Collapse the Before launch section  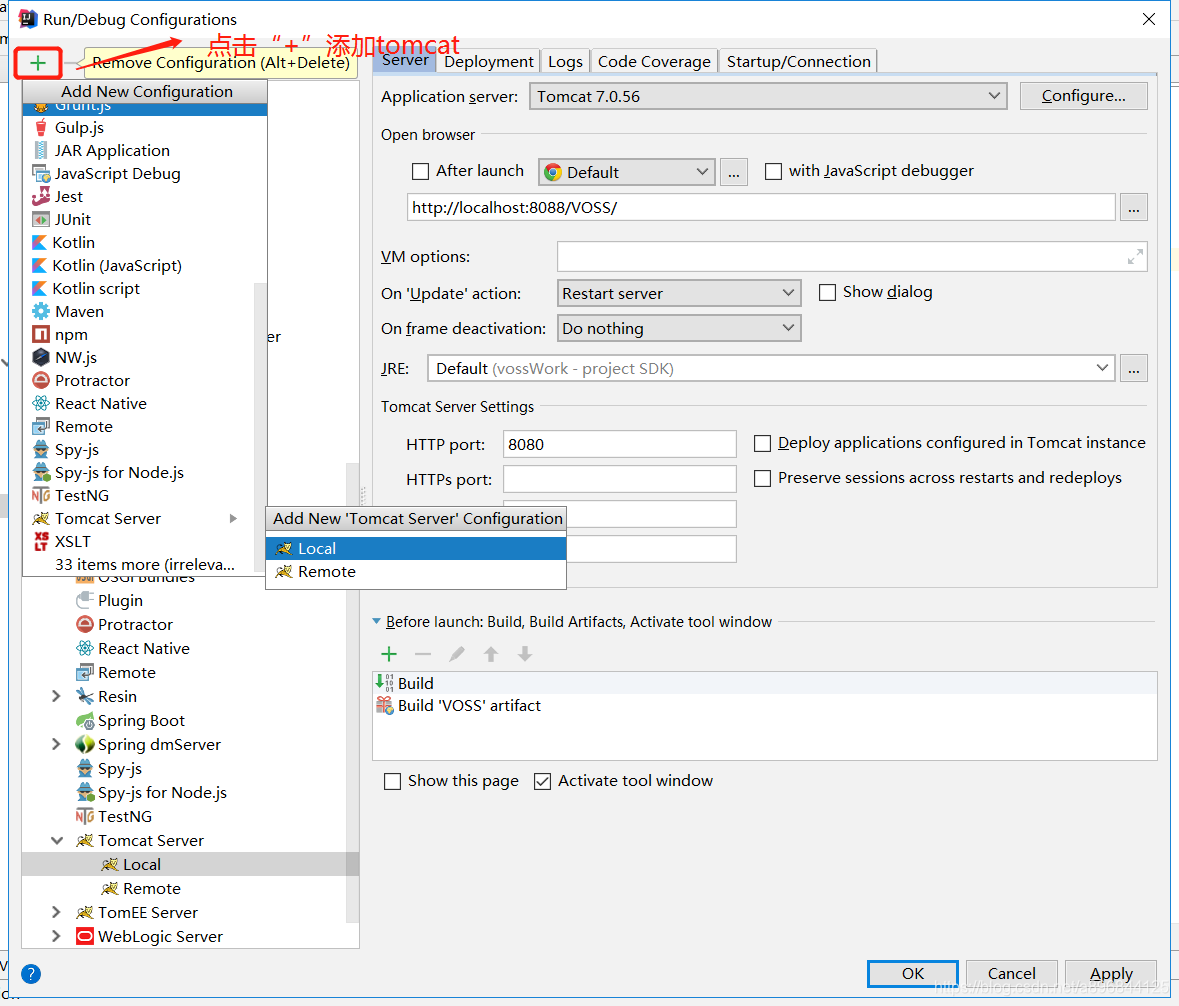click(x=376, y=622)
